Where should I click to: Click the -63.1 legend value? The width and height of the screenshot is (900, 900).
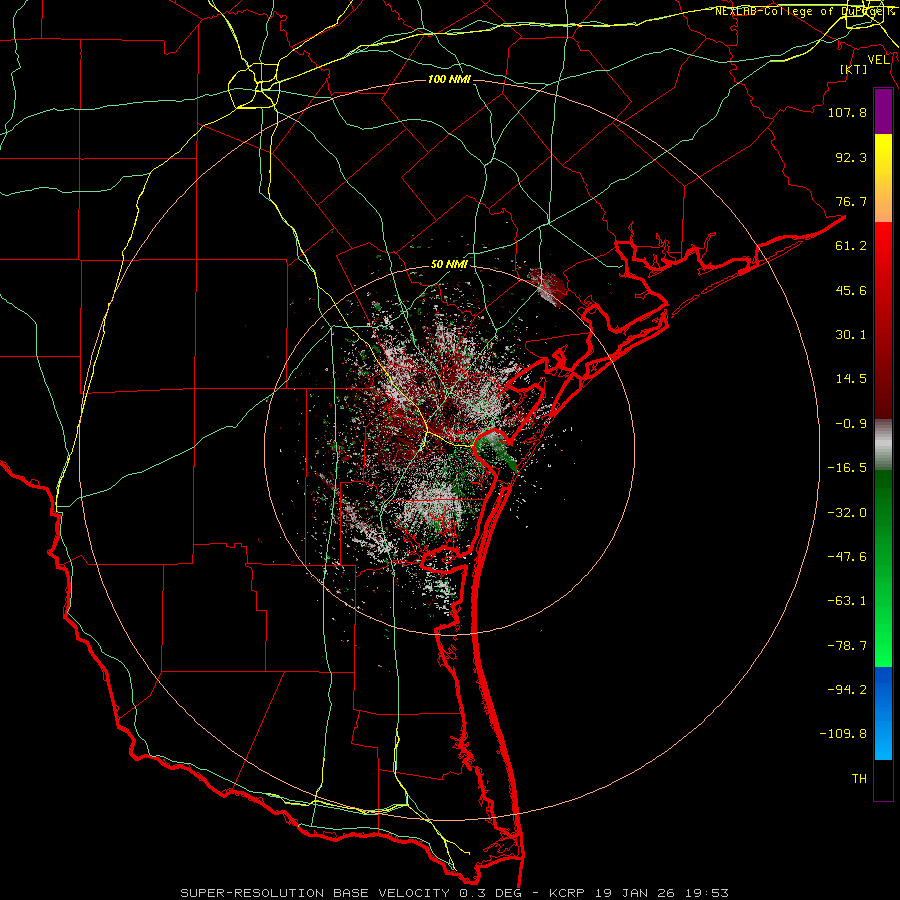tap(847, 601)
